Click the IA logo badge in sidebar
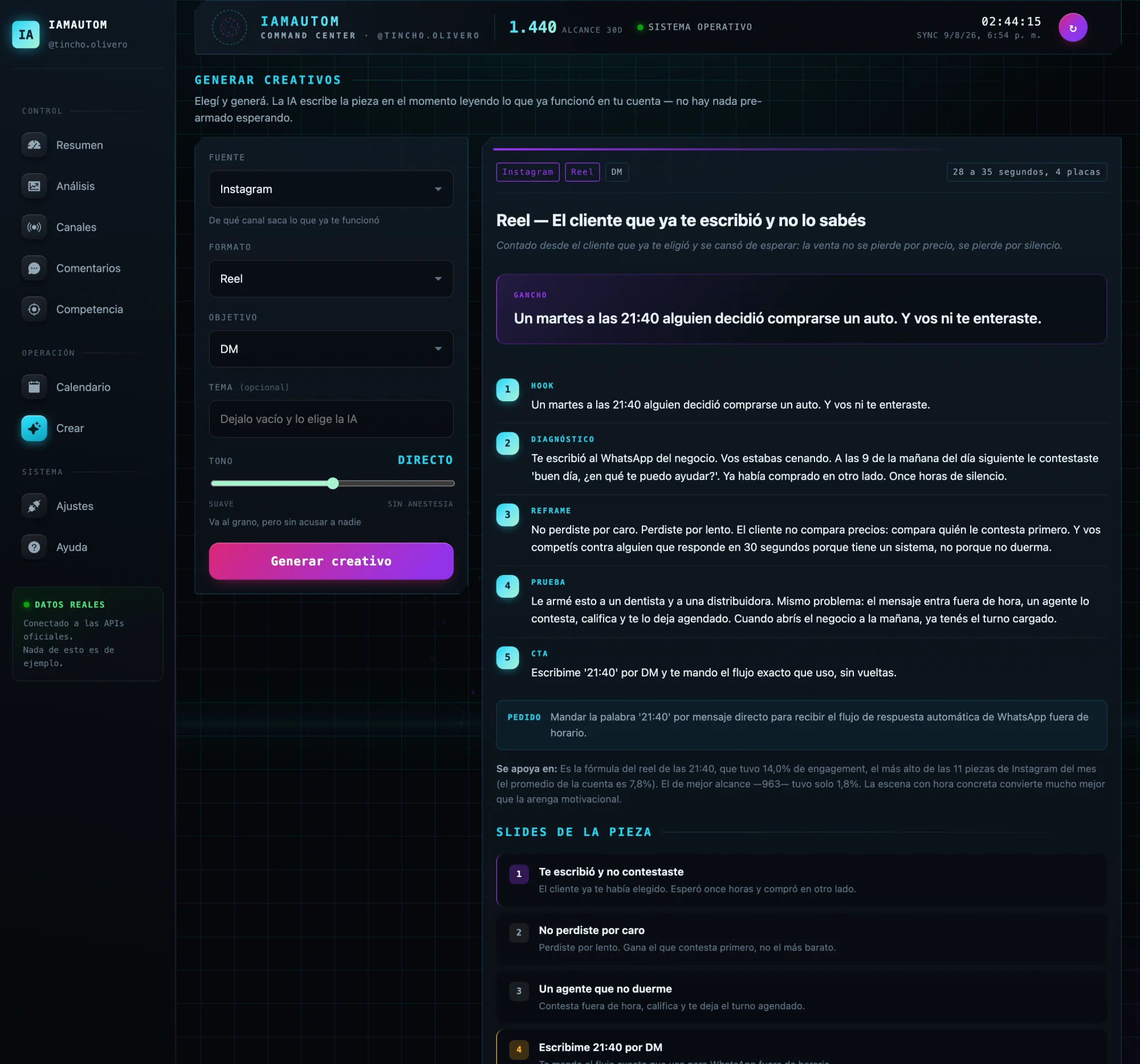Image resolution: width=1140 pixels, height=1064 pixels. [x=26, y=34]
